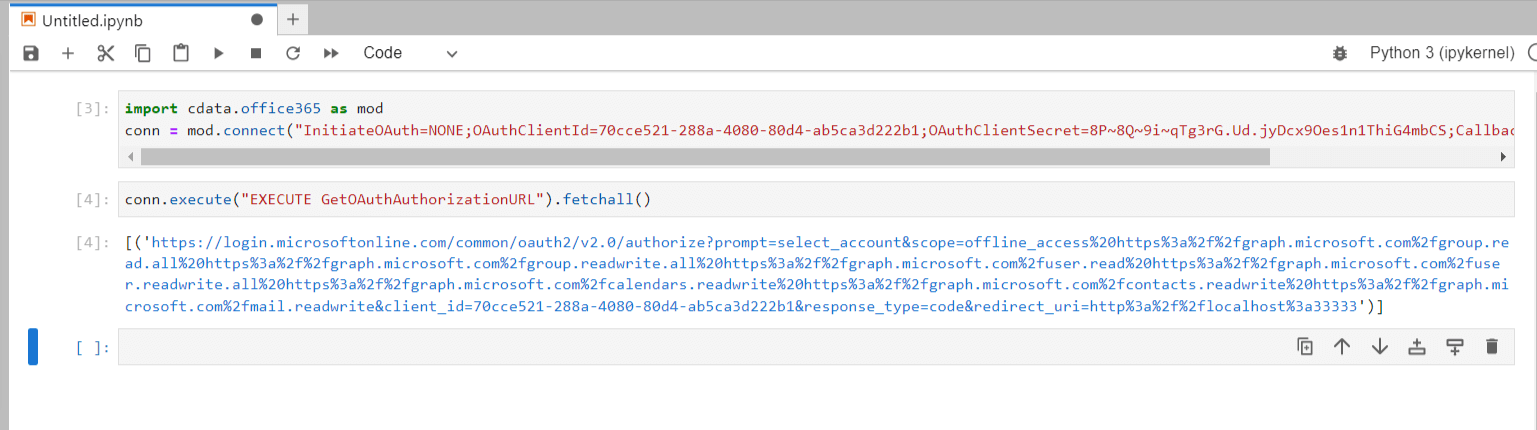Delete the active cell with the trash icon

tap(1492, 347)
